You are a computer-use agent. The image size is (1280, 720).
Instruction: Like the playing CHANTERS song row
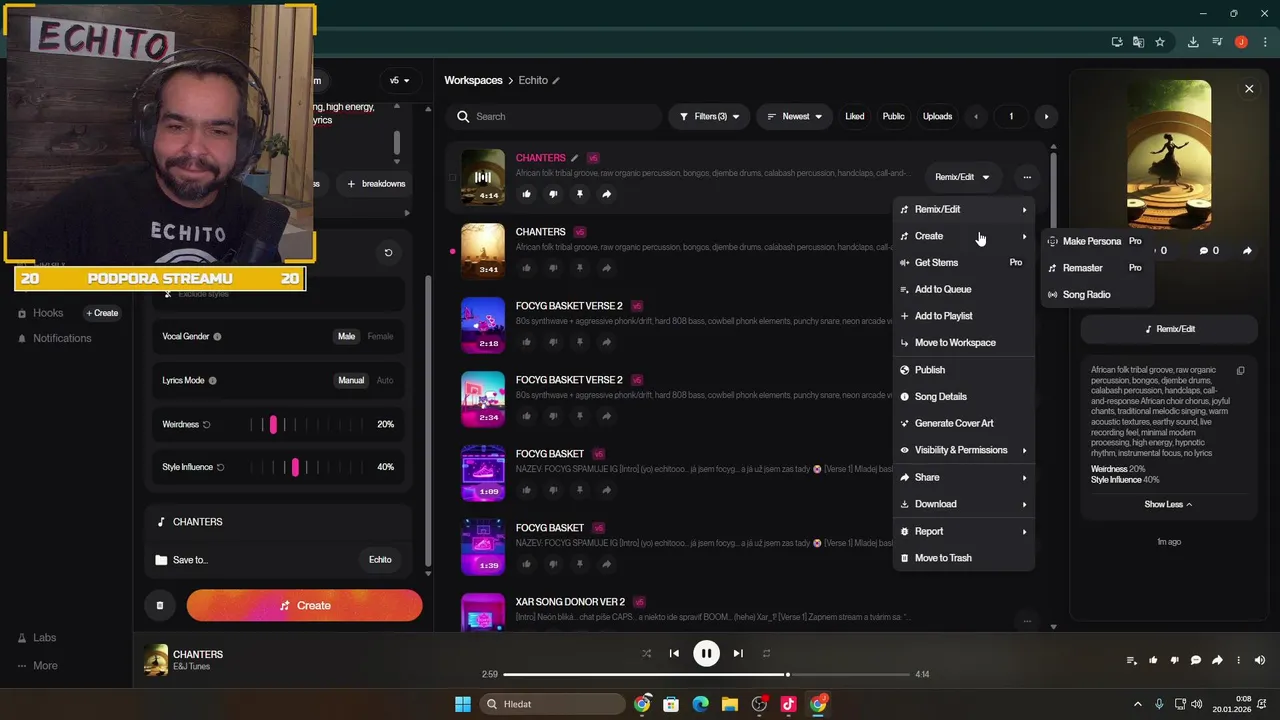527,194
